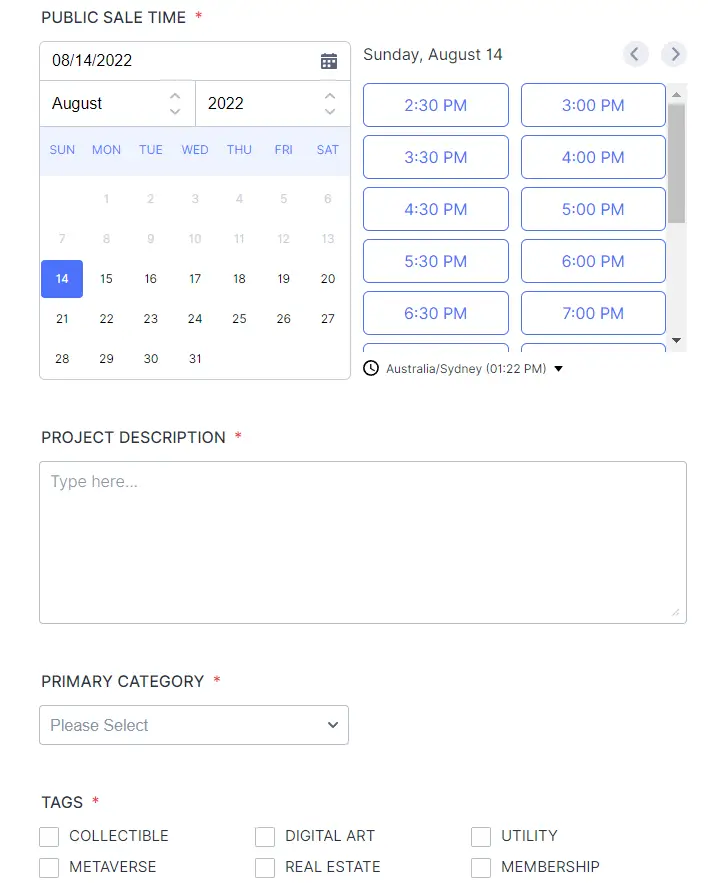Go to previous day arrow
The height and width of the screenshot is (883, 708).
[x=635, y=54]
